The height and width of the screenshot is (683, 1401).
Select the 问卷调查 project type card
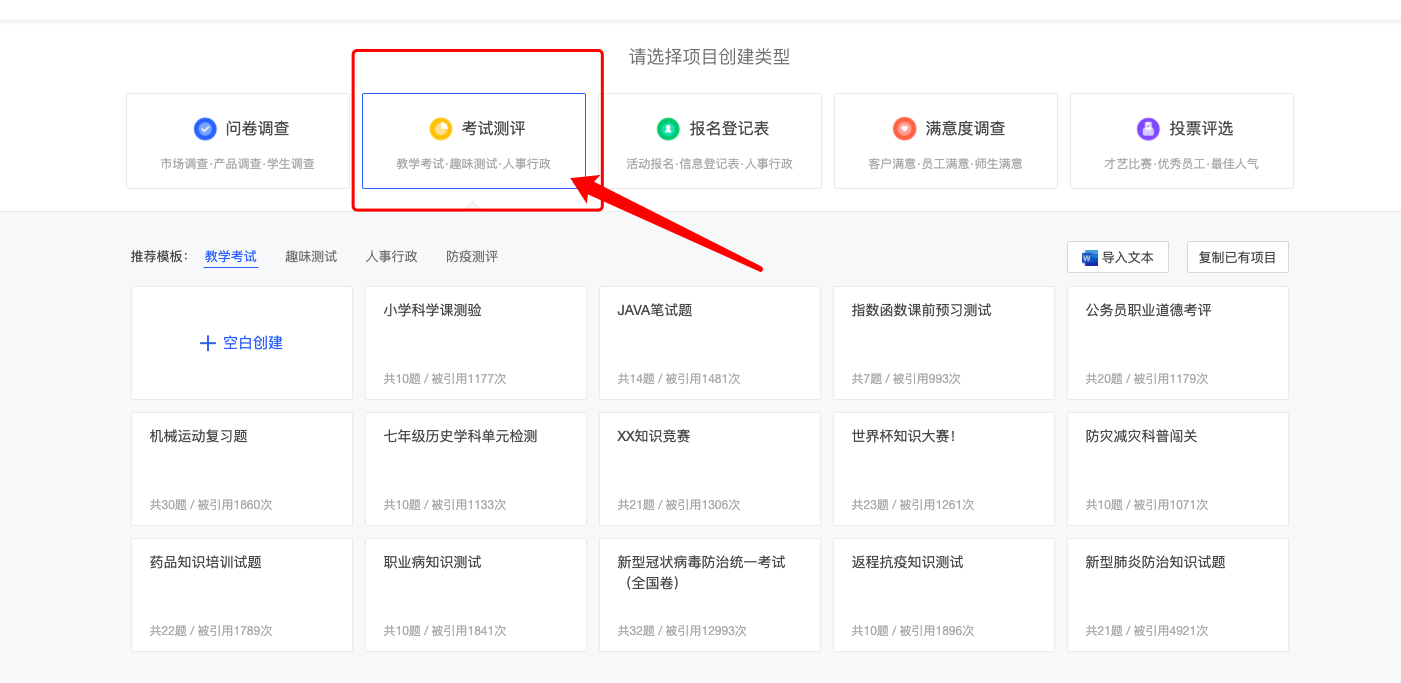point(238,141)
